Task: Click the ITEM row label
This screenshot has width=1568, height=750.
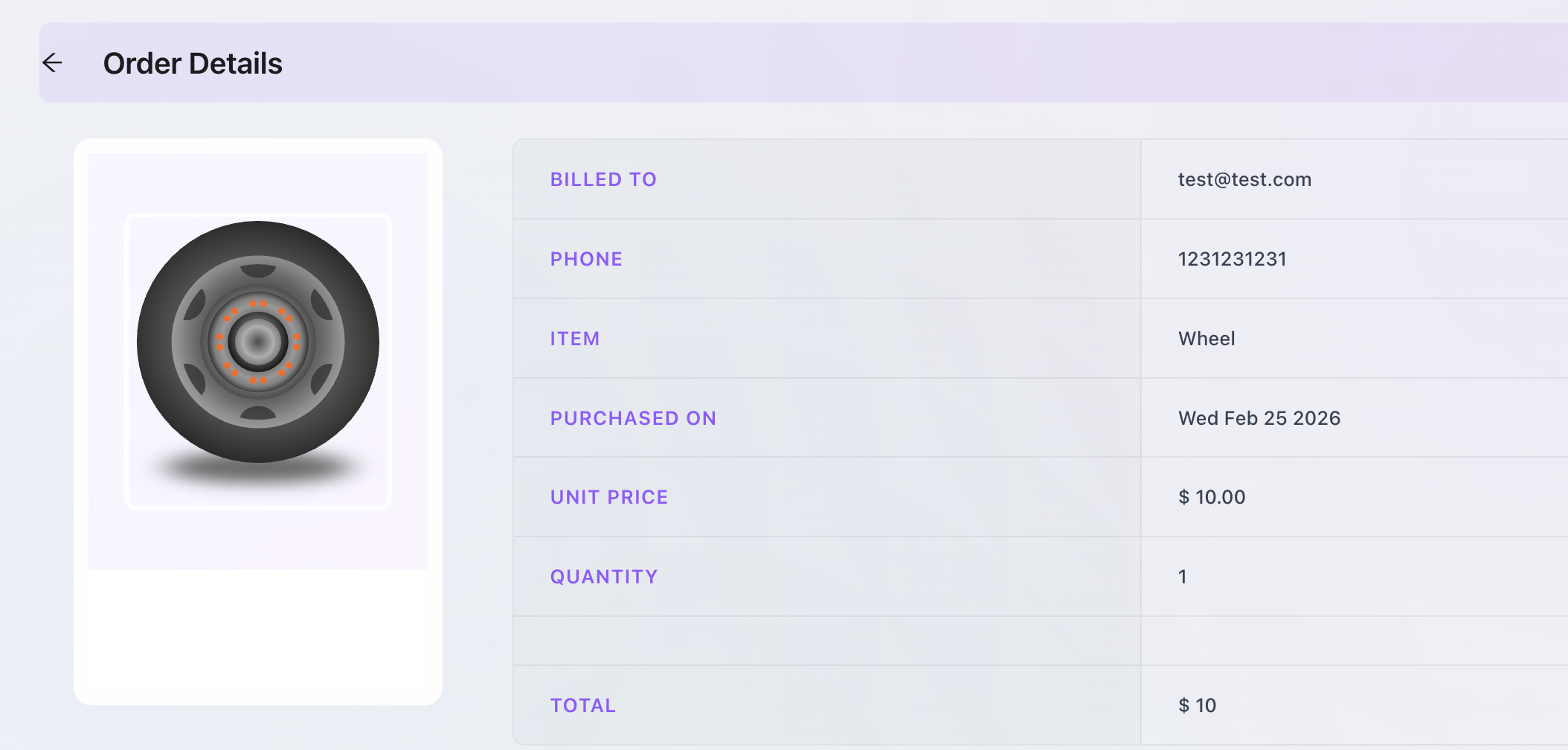Action: [575, 339]
